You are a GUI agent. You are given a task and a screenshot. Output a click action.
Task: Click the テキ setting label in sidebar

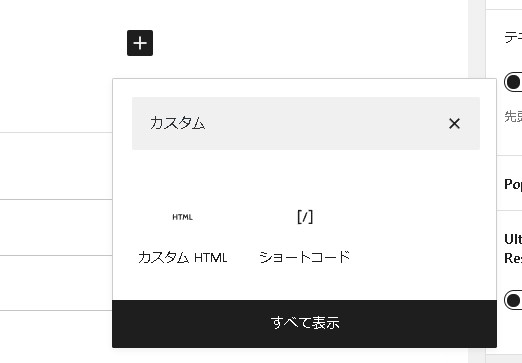(513, 37)
